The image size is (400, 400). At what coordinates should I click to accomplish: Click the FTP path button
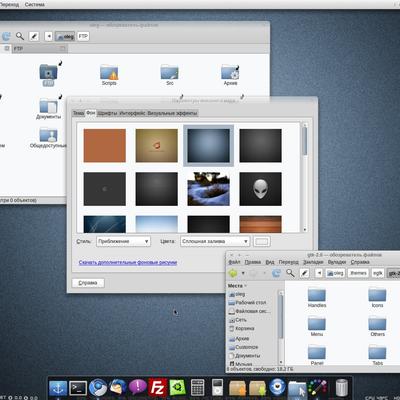coord(83,36)
